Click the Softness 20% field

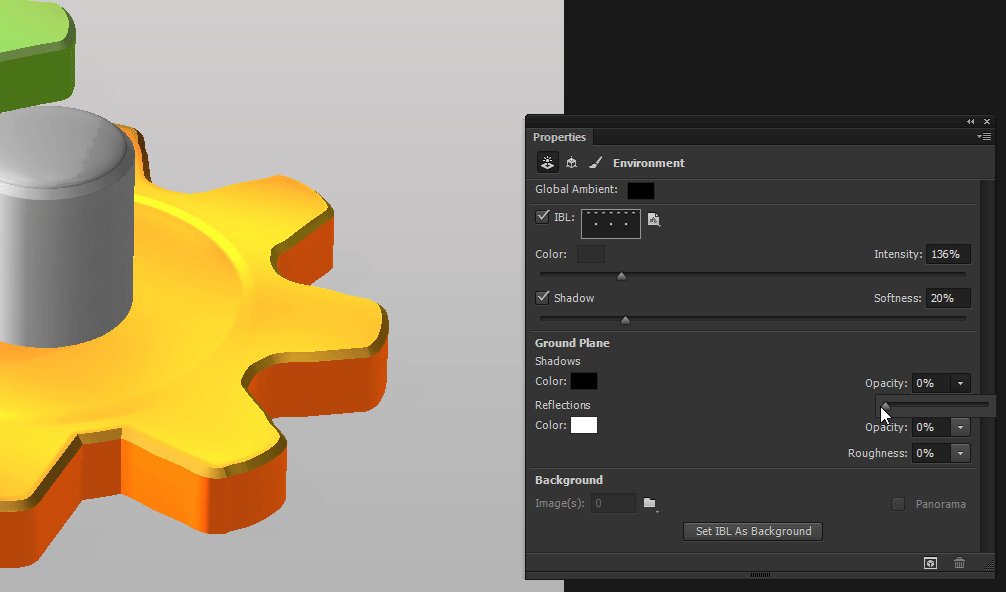click(948, 298)
